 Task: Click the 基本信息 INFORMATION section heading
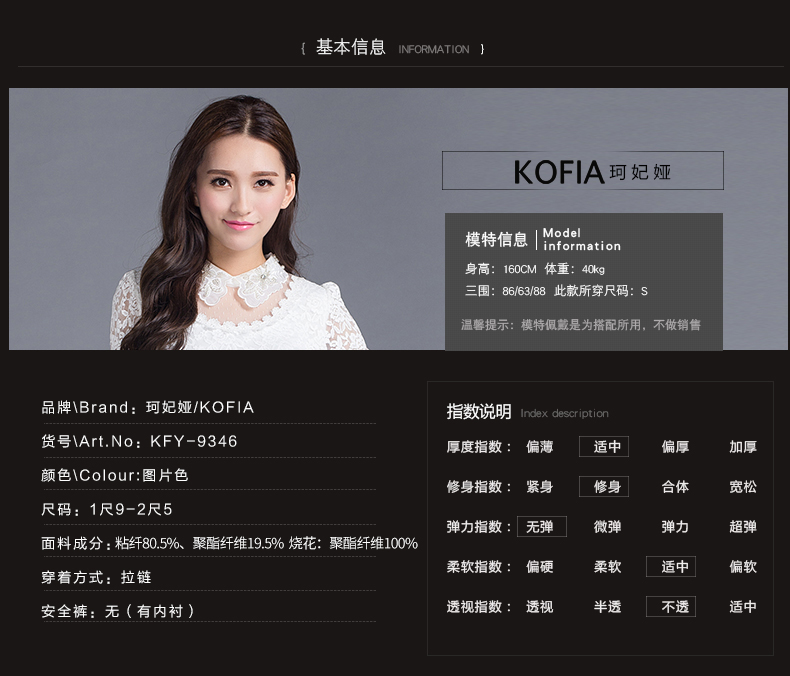pos(392,48)
